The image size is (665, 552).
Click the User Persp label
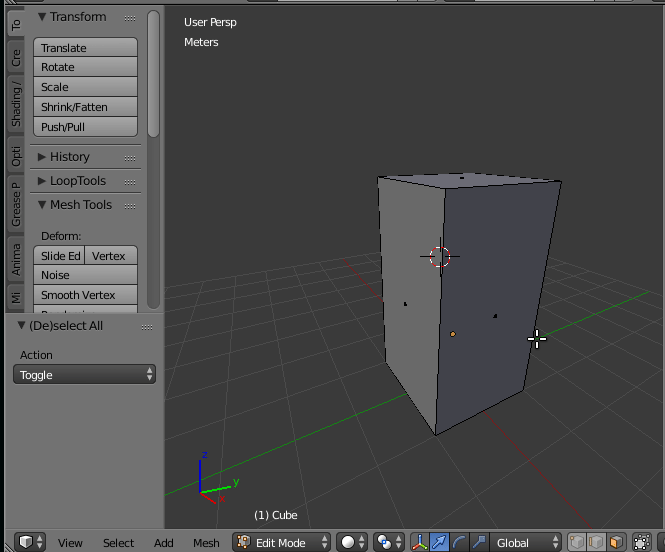[x=210, y=22]
